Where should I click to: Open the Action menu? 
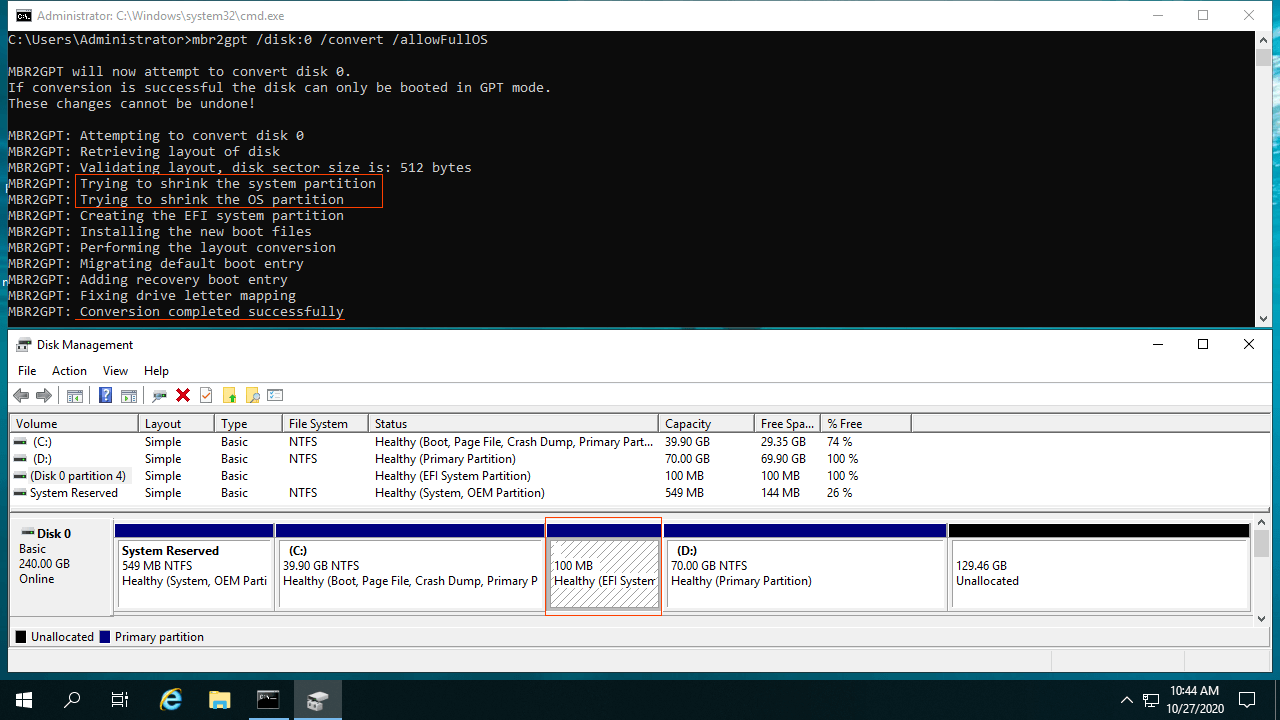coord(69,371)
